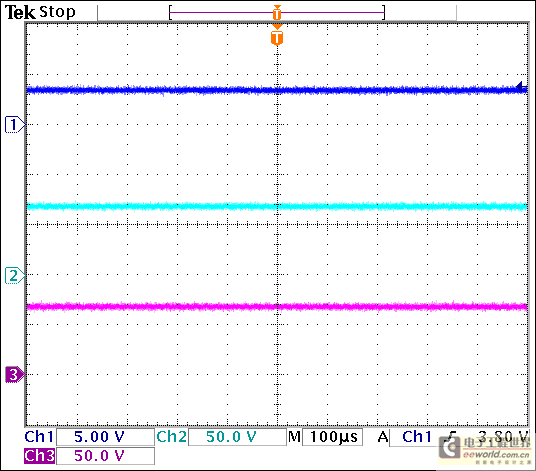This screenshot has width=536, height=471.
Task: Click the magenta Ch3 waveform trace
Action: click(277, 307)
